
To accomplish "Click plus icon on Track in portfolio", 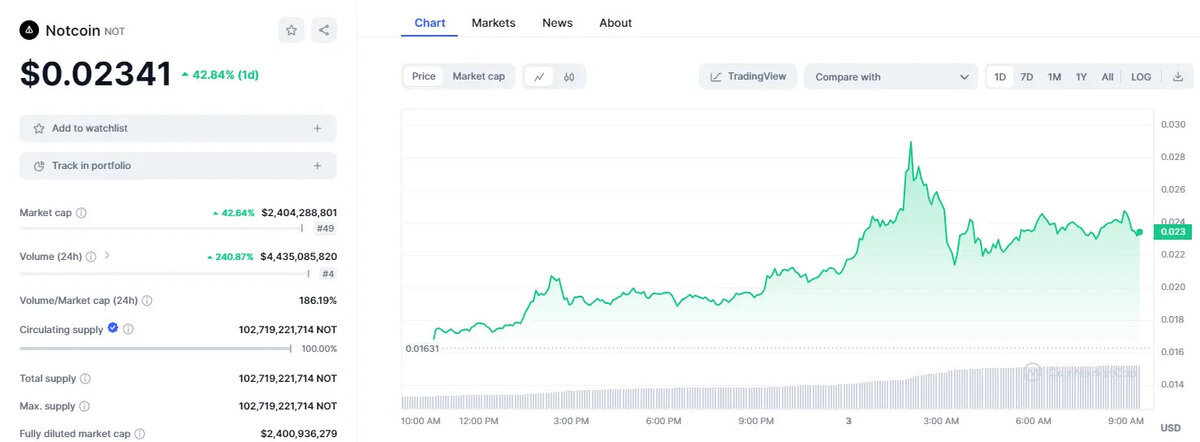I will pyautogui.click(x=317, y=165).
